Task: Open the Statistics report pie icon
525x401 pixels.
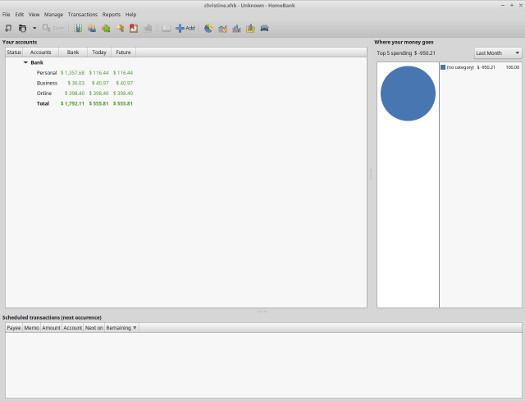Action: pyautogui.click(x=208, y=28)
